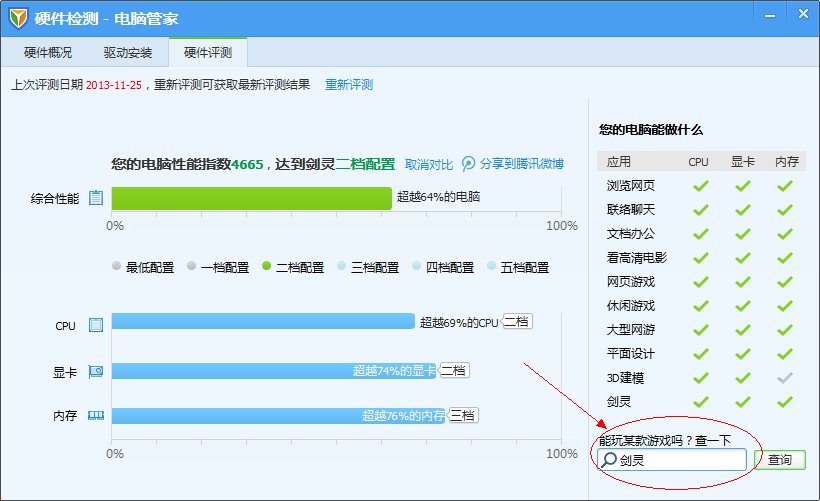Screen dimensions: 820x501
Task: Select the 二档配置 legend option
Action: pos(293,267)
